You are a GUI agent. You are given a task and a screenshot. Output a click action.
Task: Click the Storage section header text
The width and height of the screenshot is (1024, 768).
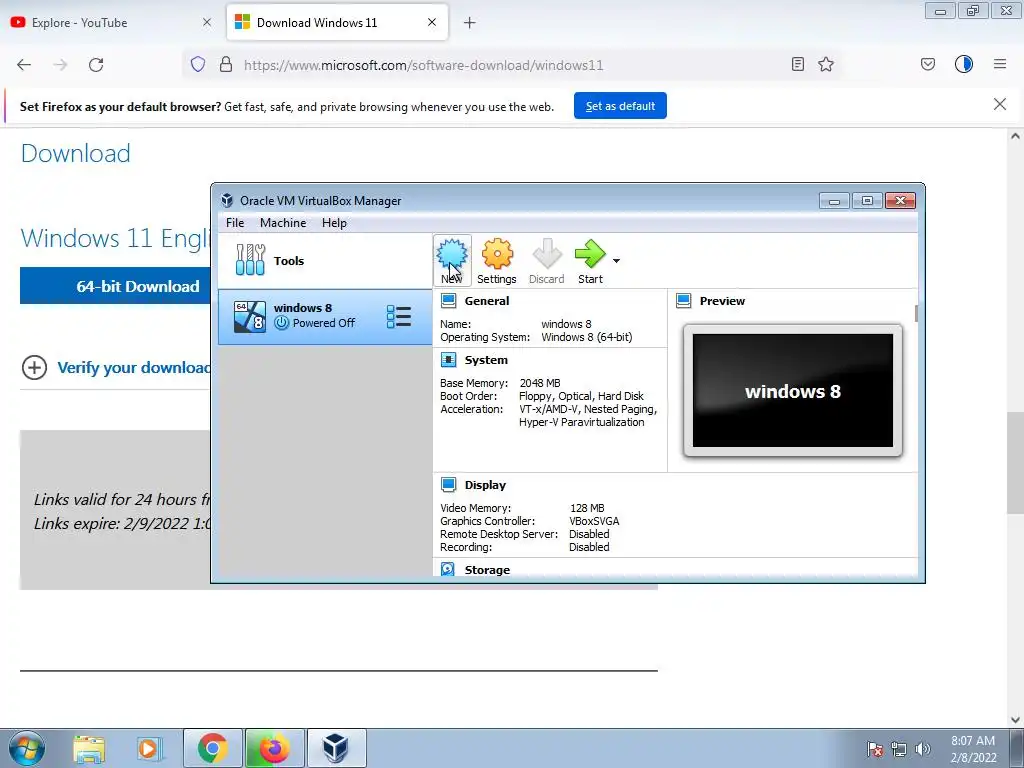487,569
